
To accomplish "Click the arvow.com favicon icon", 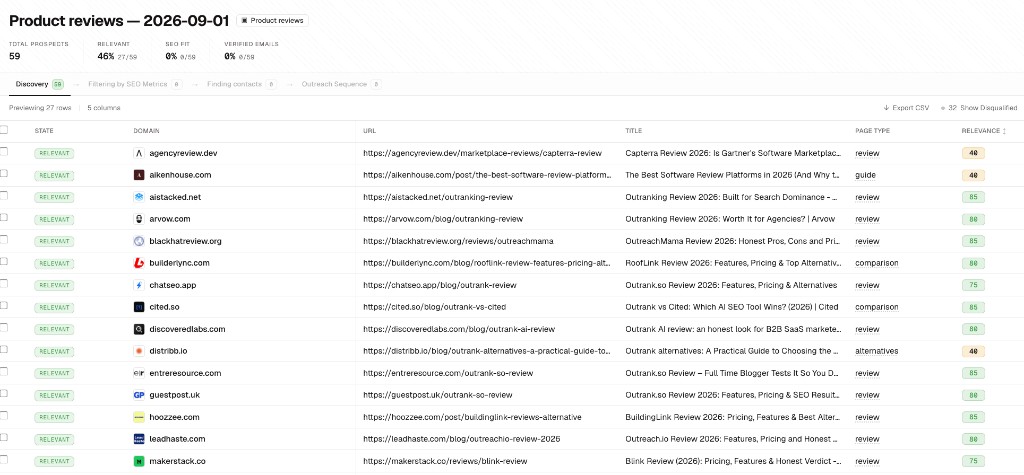I will 138,219.
